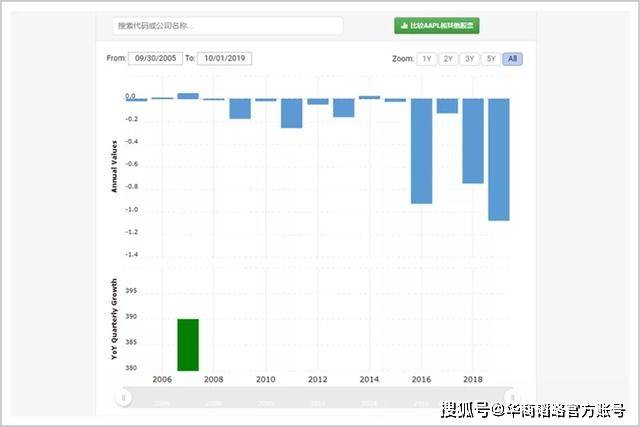Click the navigator track below the charts

pyautogui.click(x=318, y=400)
